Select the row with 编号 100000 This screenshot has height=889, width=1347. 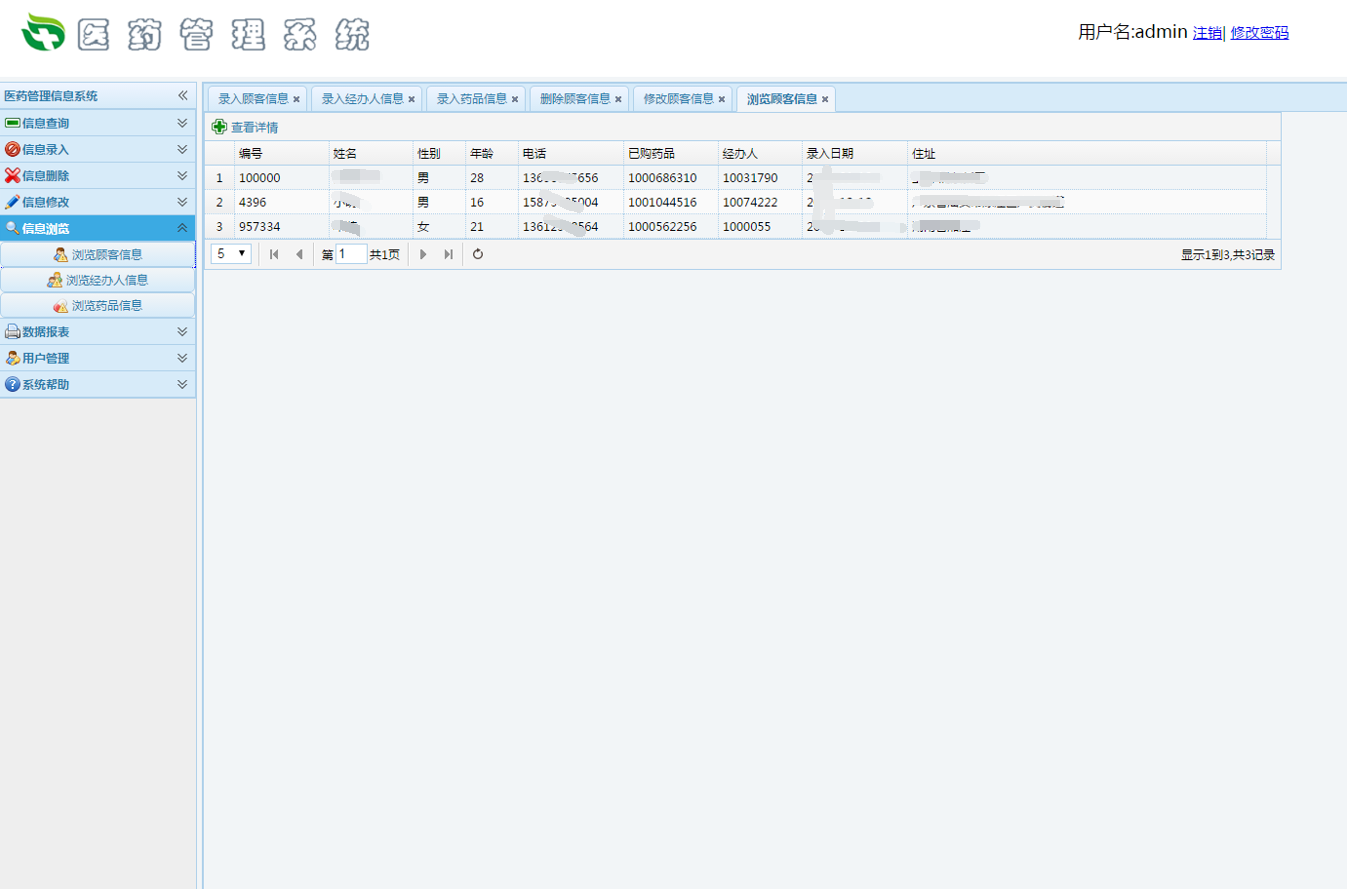pyautogui.click(x=736, y=178)
